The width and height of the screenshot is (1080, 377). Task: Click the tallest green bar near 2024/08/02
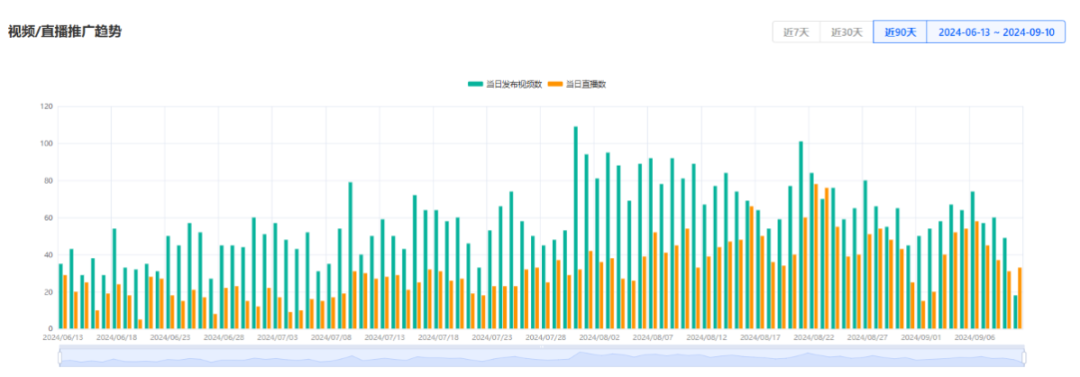tap(576, 227)
